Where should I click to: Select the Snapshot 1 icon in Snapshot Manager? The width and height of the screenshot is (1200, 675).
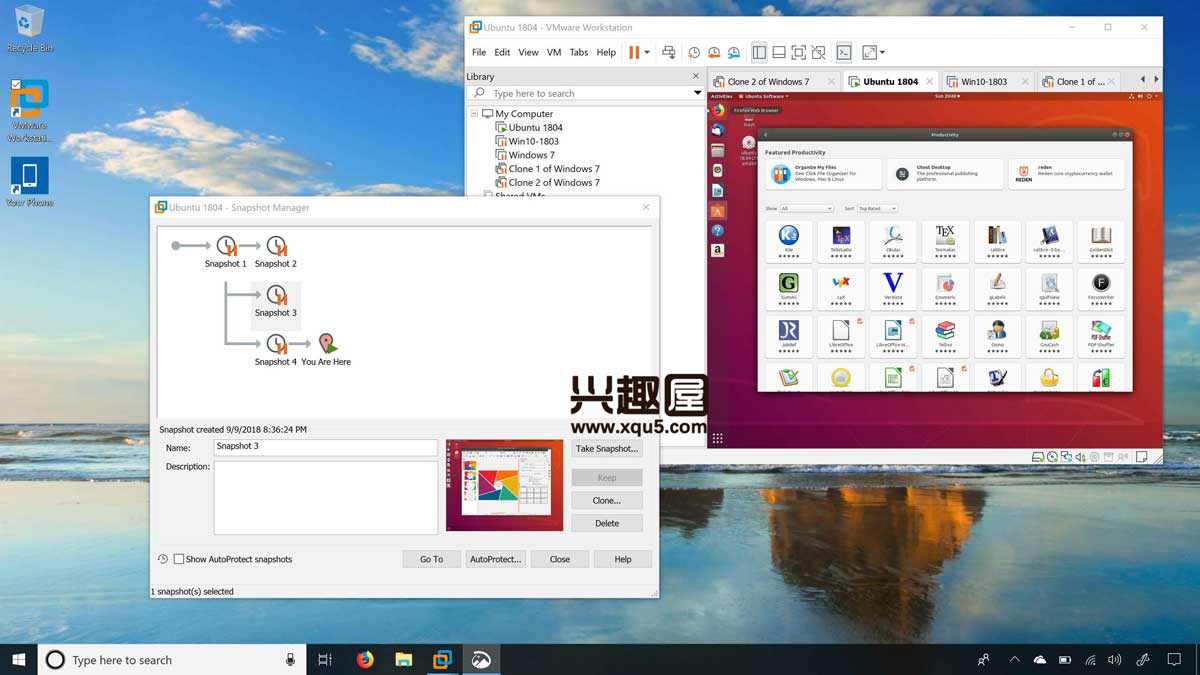point(226,246)
